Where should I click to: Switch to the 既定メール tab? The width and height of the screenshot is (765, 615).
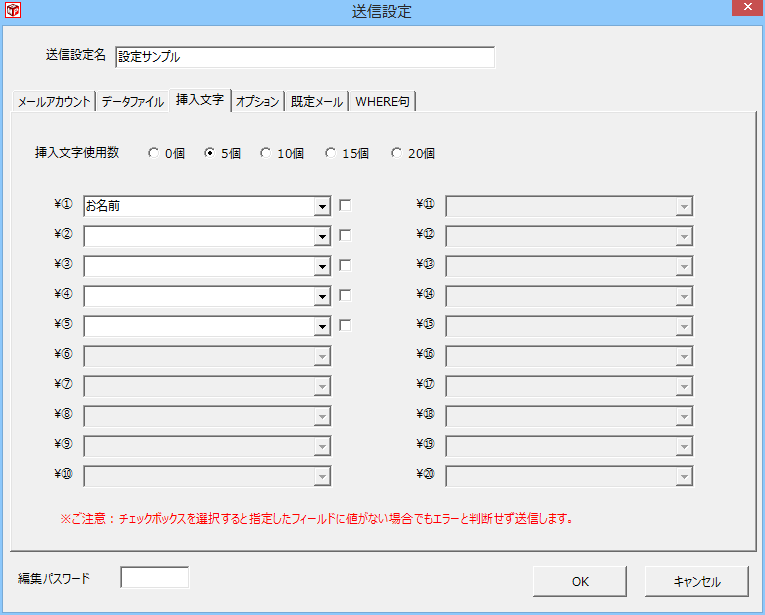317,101
